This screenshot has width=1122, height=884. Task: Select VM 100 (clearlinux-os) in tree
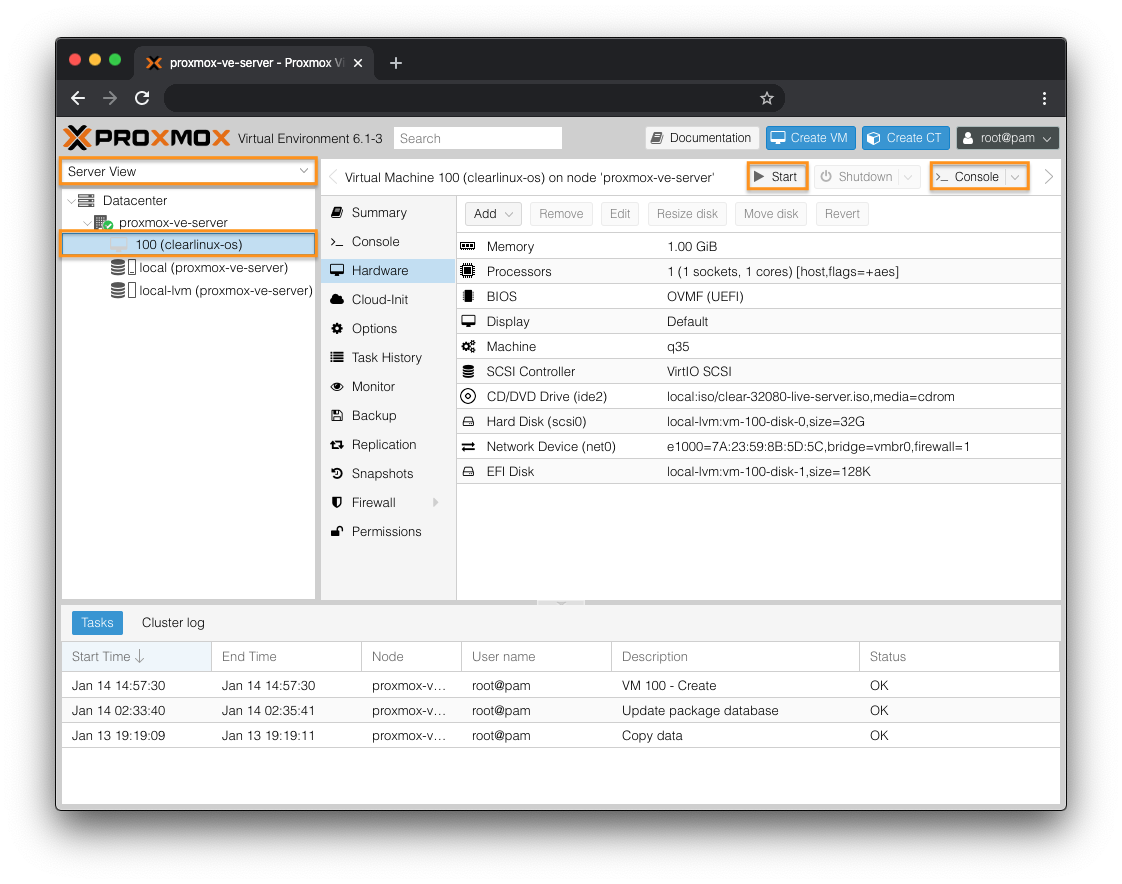188,245
